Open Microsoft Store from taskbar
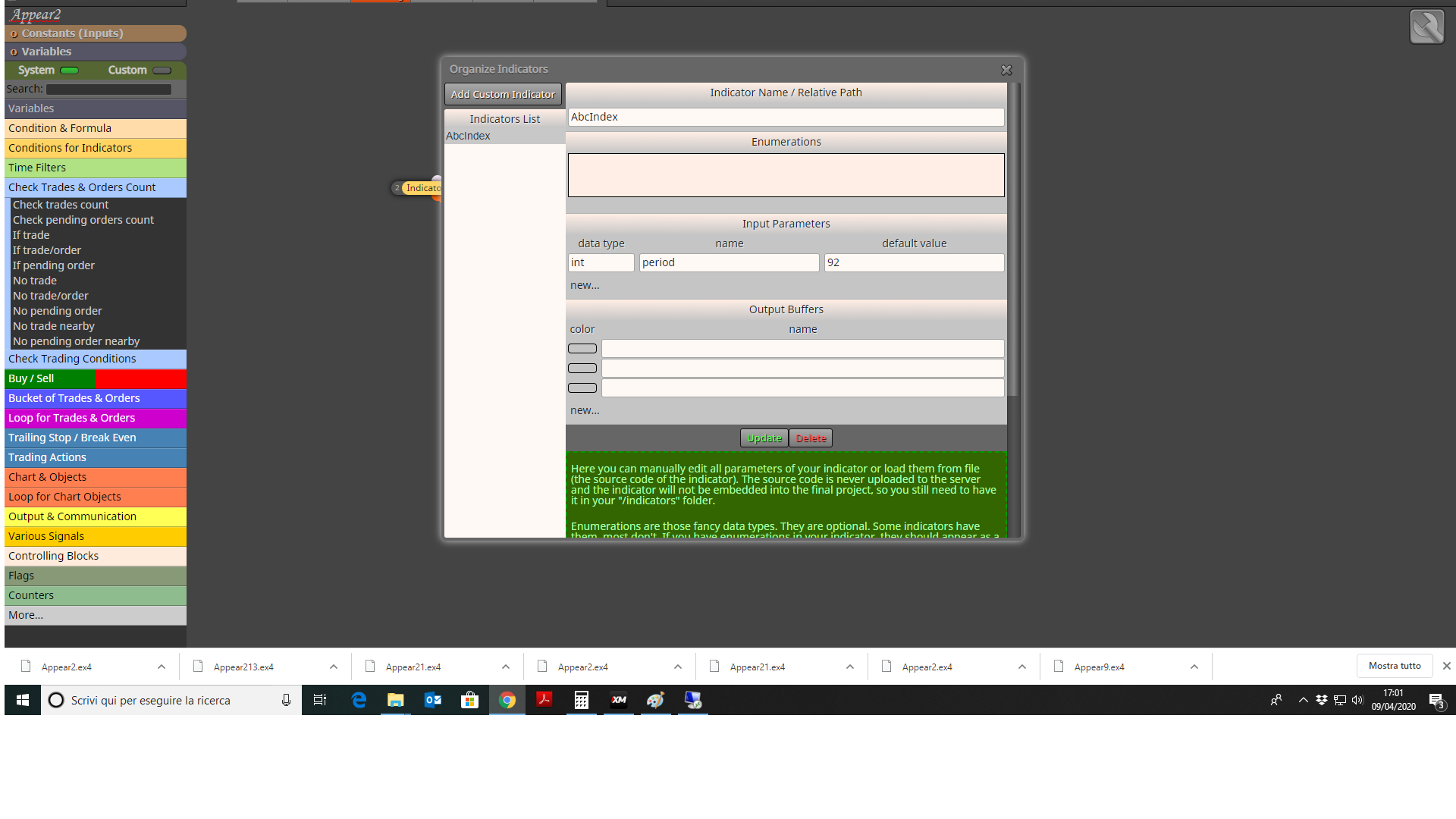The height and width of the screenshot is (819, 1456). coord(469,700)
